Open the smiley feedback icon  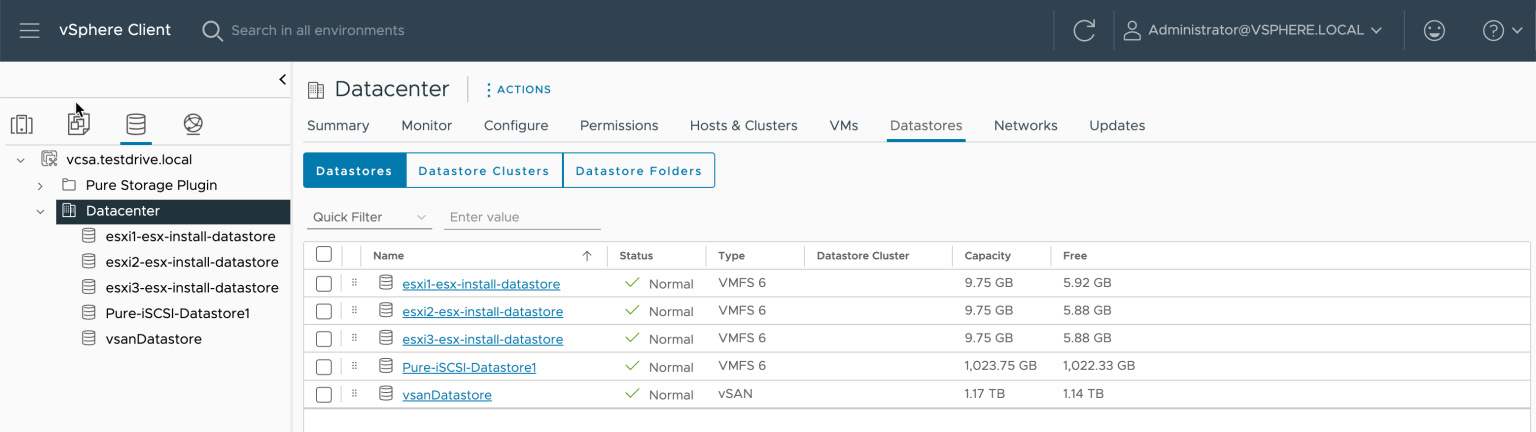click(1434, 30)
